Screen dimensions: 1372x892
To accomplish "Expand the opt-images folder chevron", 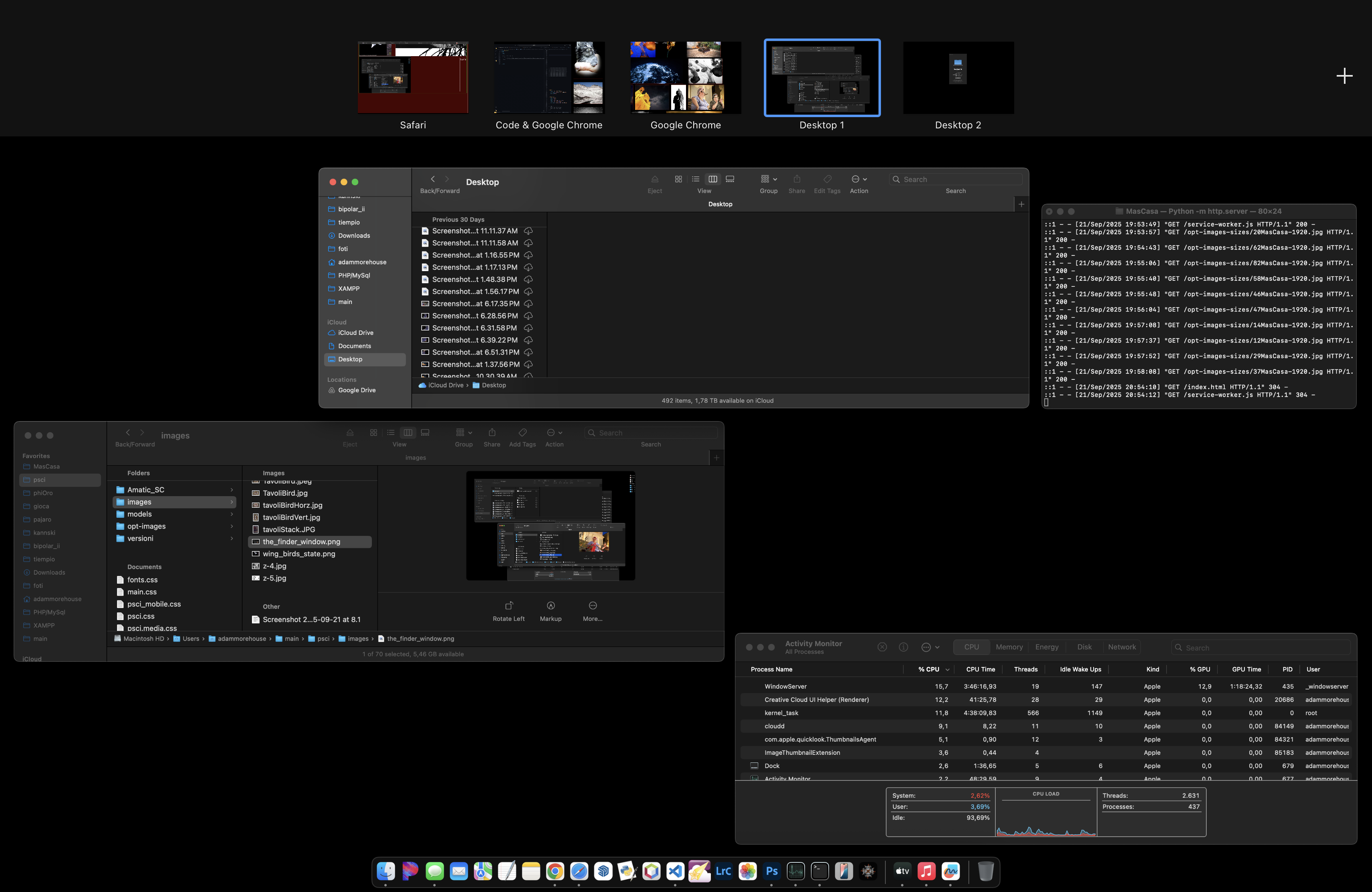I will click(232, 527).
